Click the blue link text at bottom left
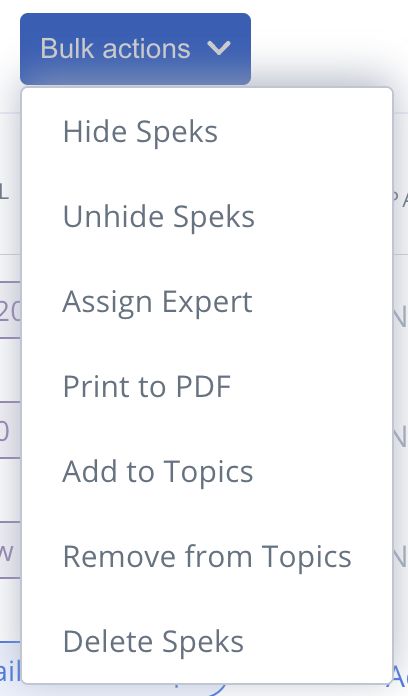 tap(10, 671)
